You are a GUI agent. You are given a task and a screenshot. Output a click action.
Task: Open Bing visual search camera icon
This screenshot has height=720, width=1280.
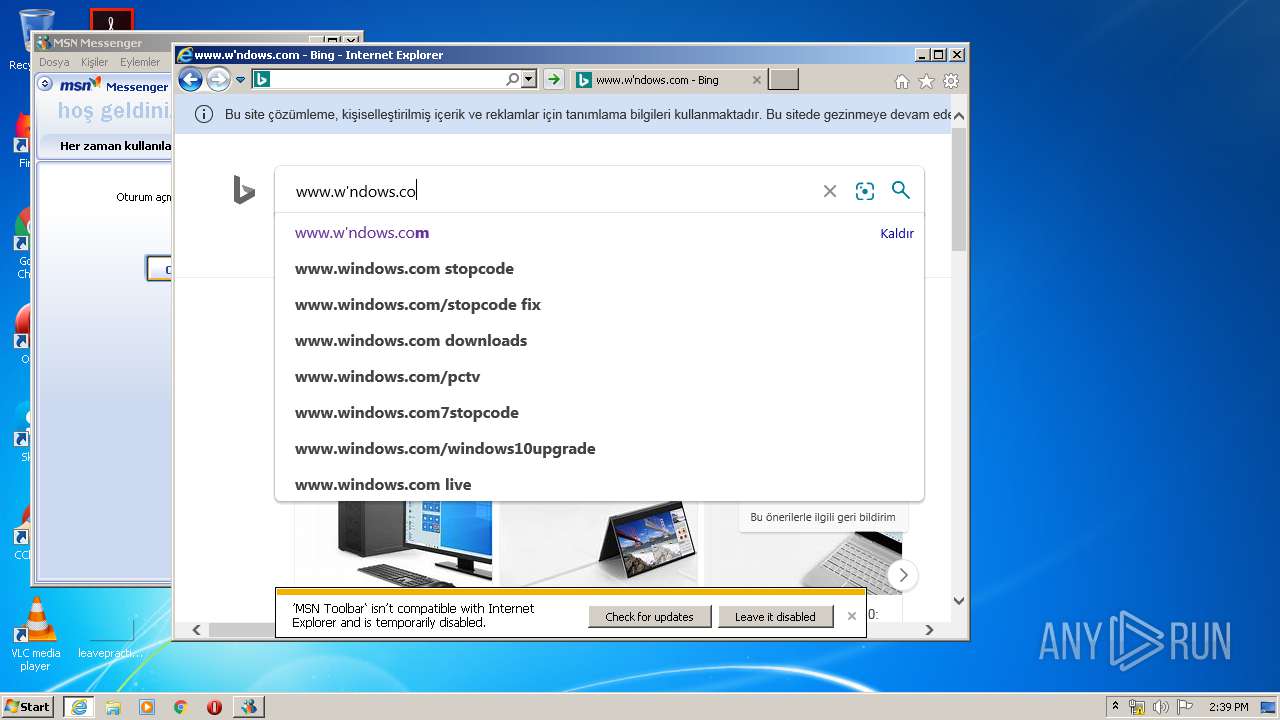point(865,191)
